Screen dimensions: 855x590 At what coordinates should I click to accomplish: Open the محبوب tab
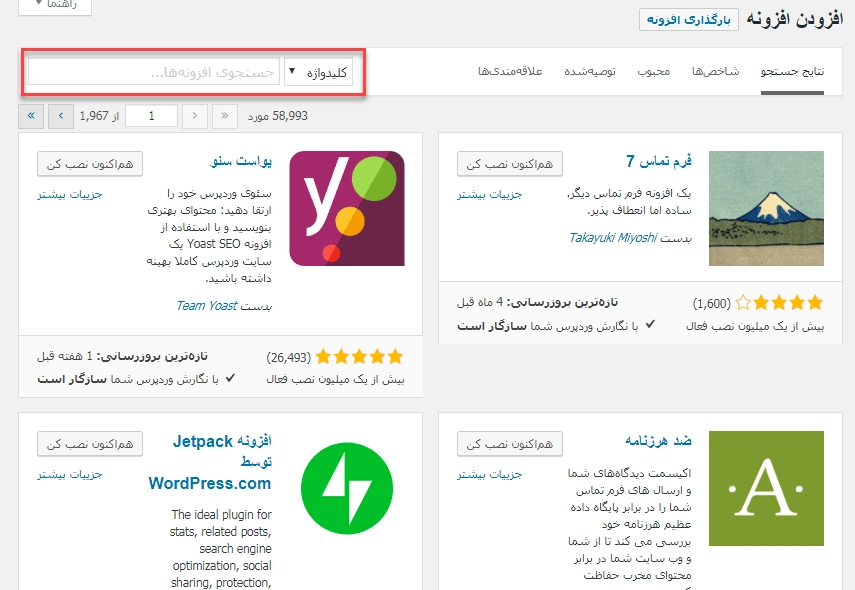(654, 71)
